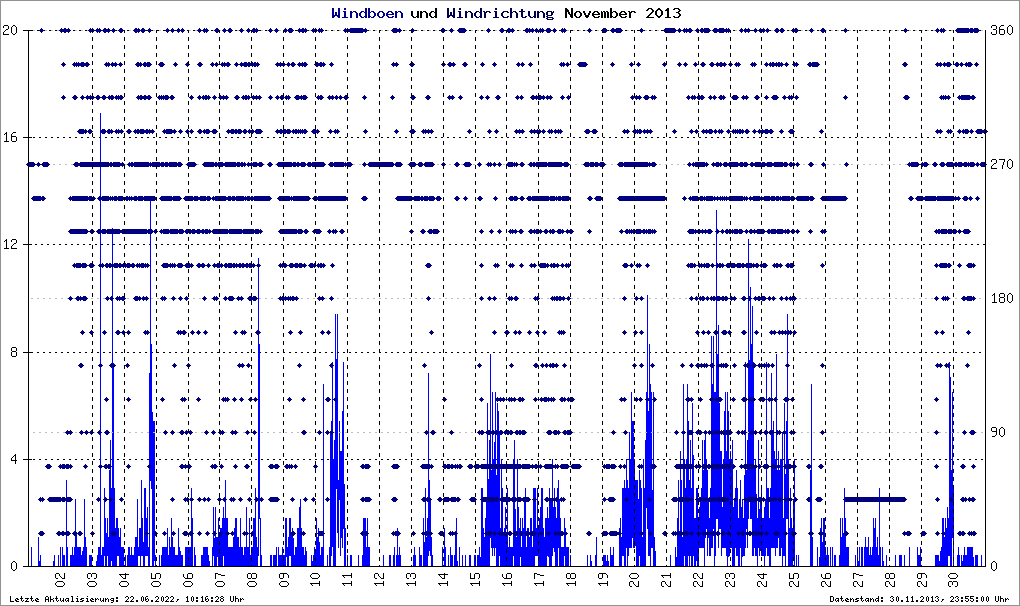Click the tallest gust spike on day 03

point(100,114)
